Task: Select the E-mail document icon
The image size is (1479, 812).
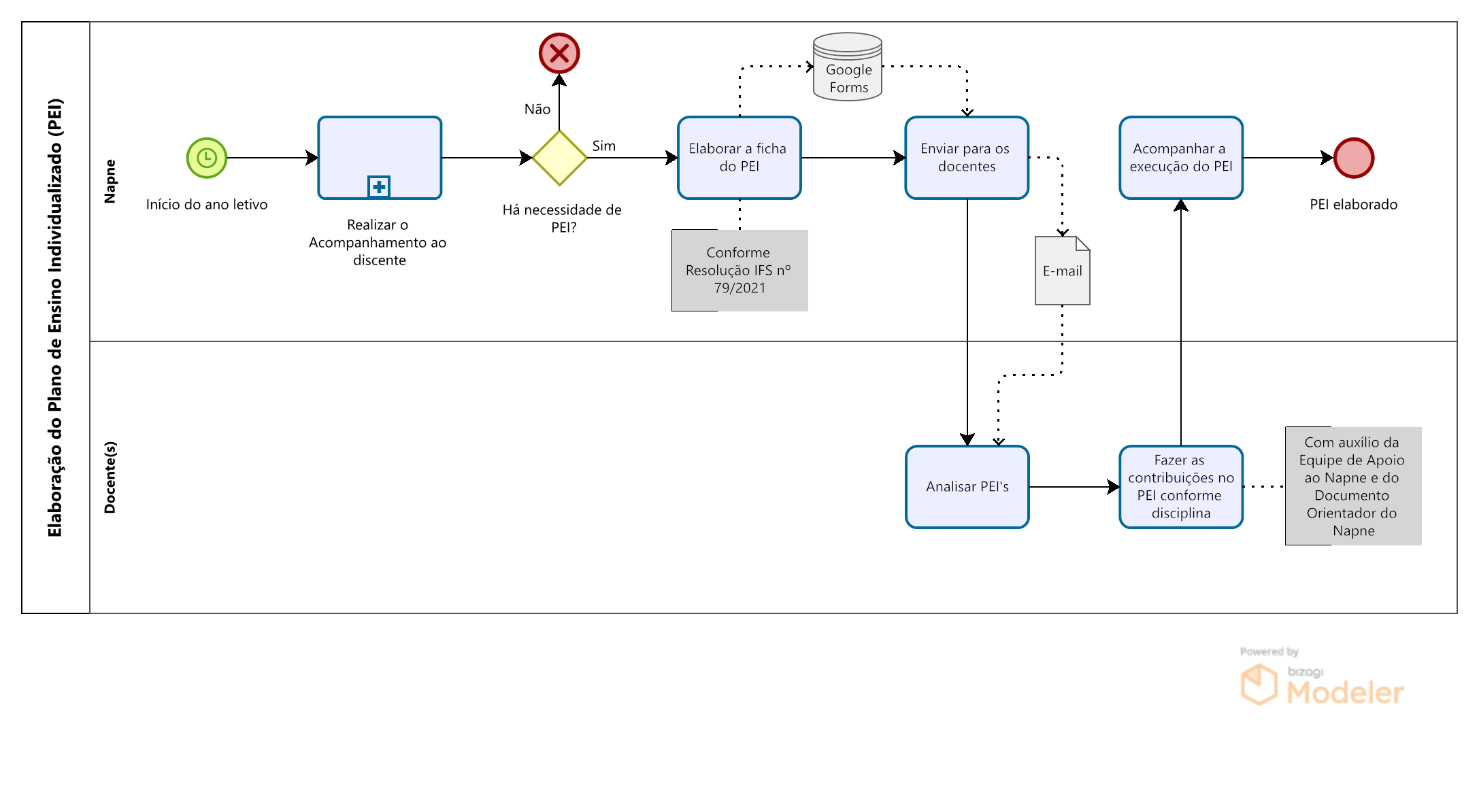Action: point(1062,271)
